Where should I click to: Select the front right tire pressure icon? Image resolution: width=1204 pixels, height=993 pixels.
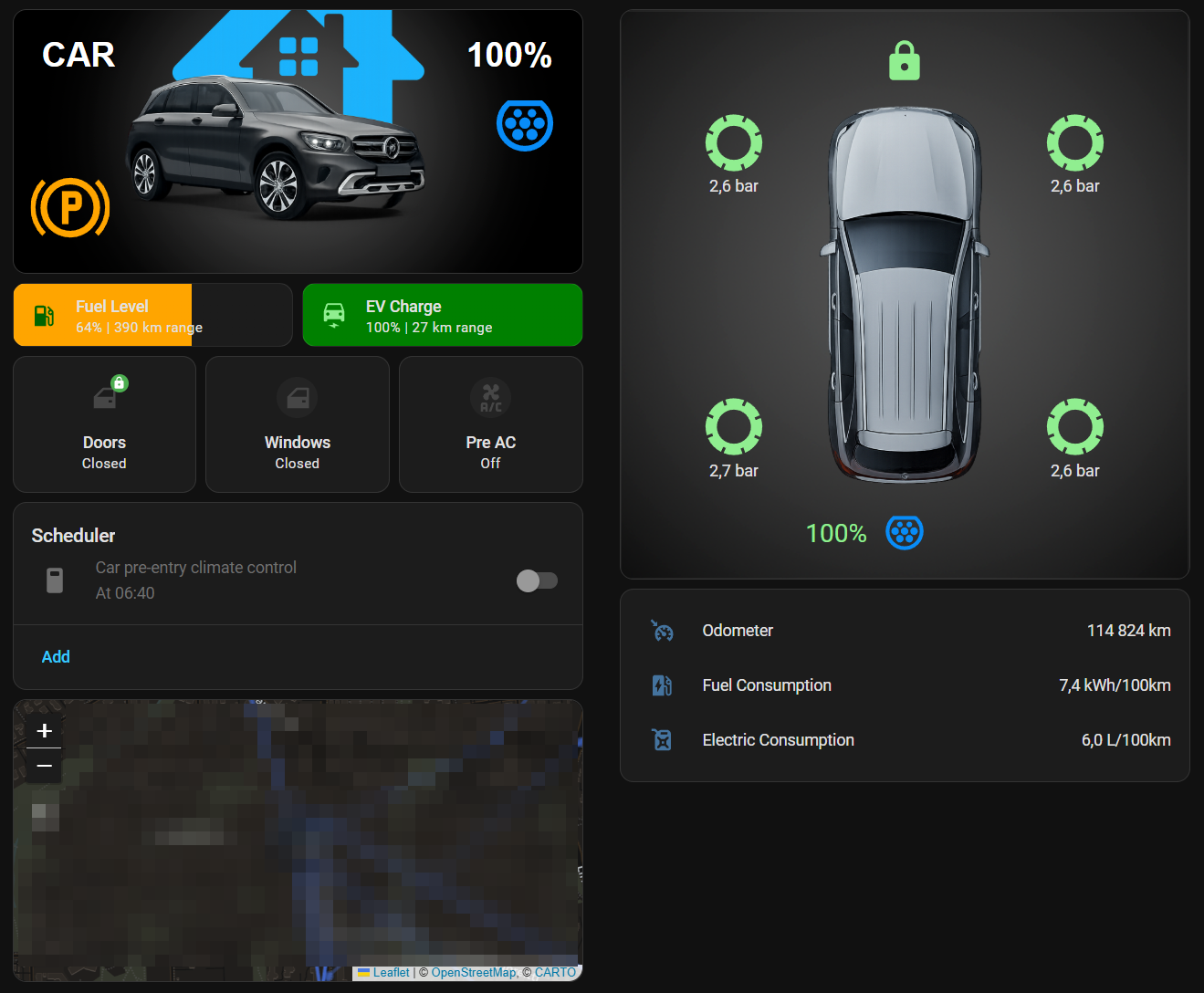[1074, 142]
